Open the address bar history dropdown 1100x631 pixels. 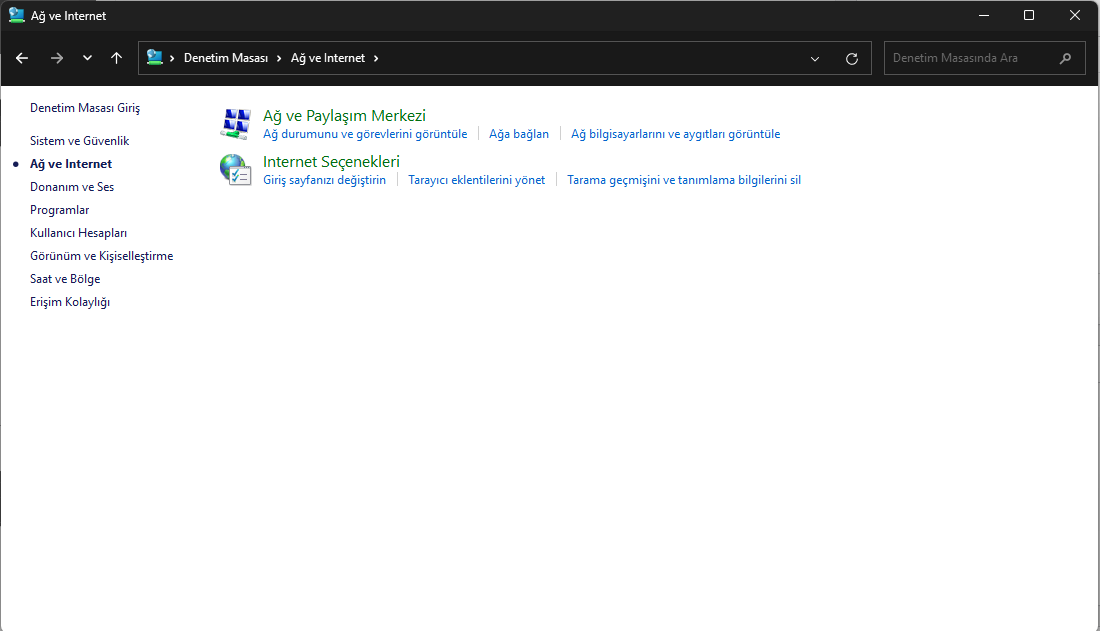click(814, 59)
